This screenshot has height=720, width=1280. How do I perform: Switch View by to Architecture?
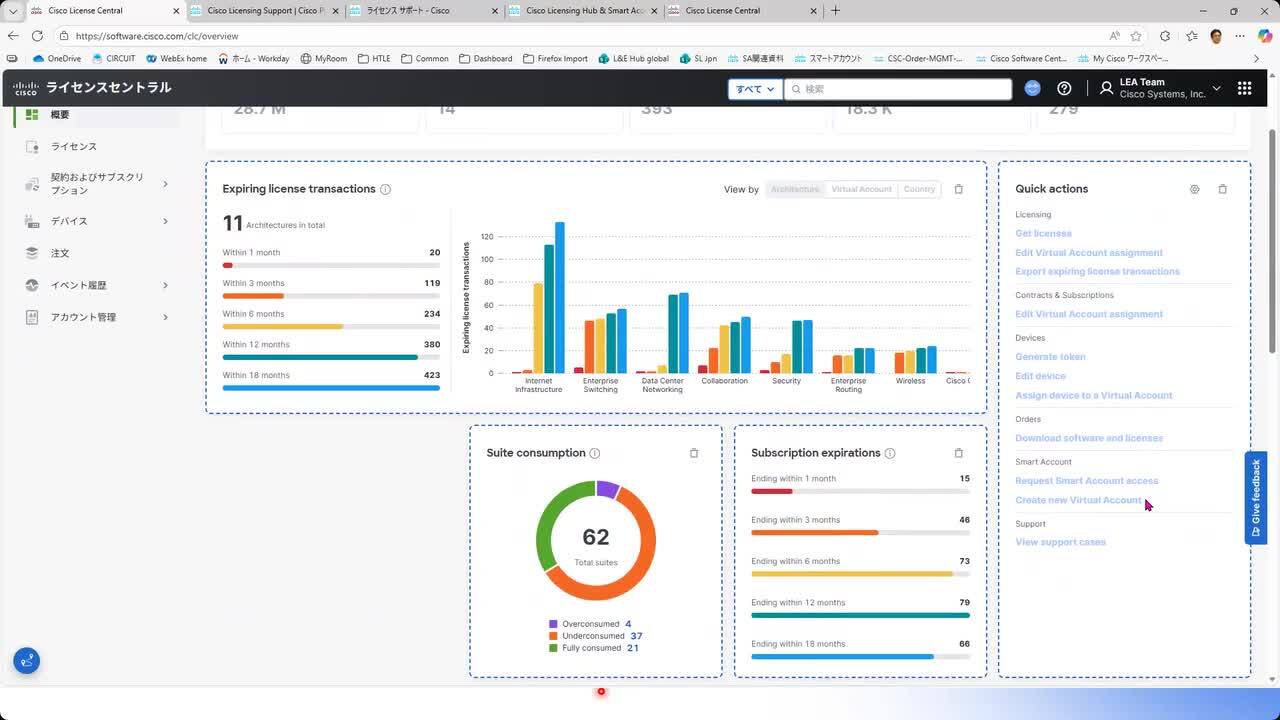point(795,189)
